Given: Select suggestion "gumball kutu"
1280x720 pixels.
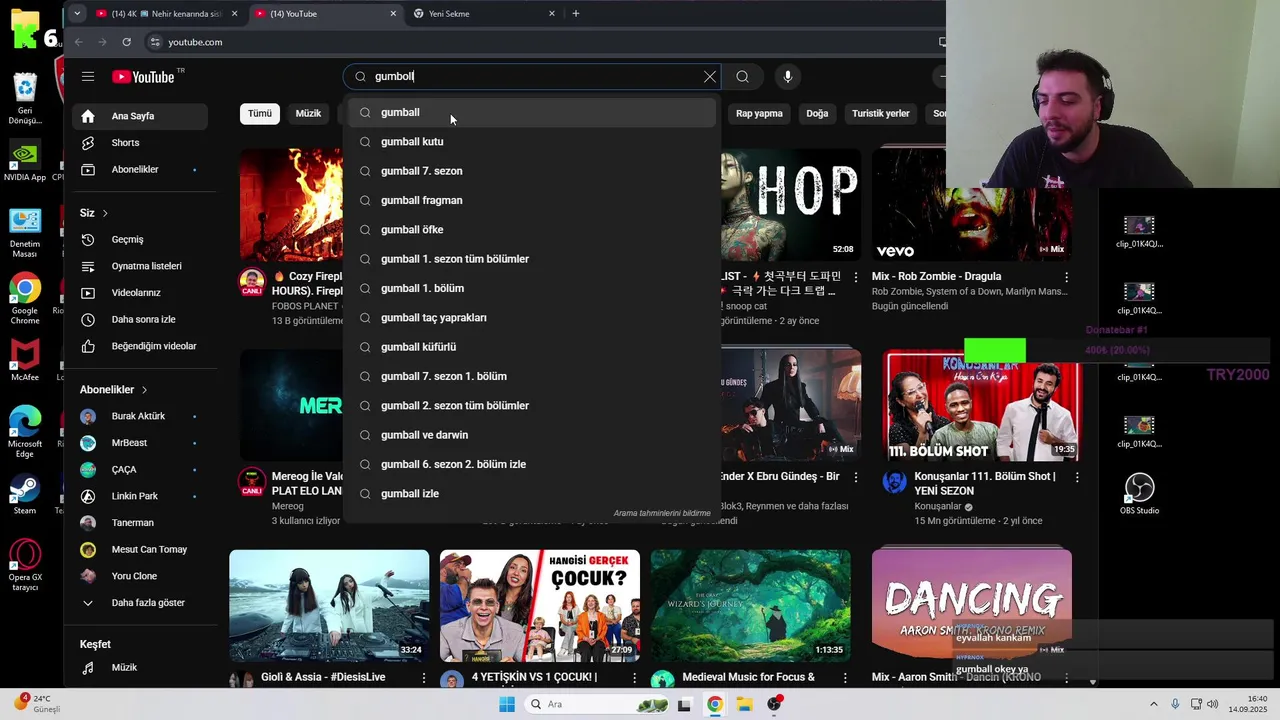Looking at the screenshot, I should [x=531, y=142].
